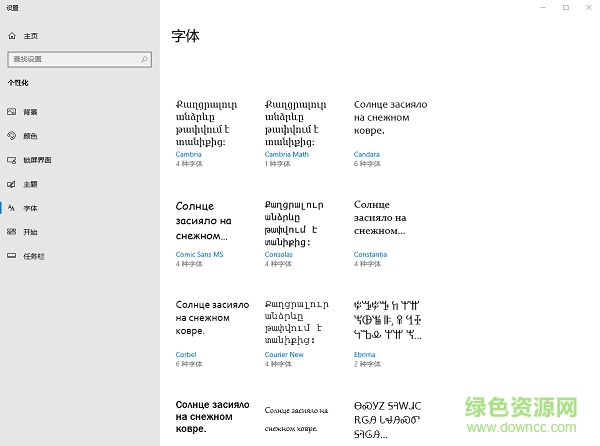The height and width of the screenshot is (446, 600).
Task: Open the Cambria font link
Action: [188, 154]
